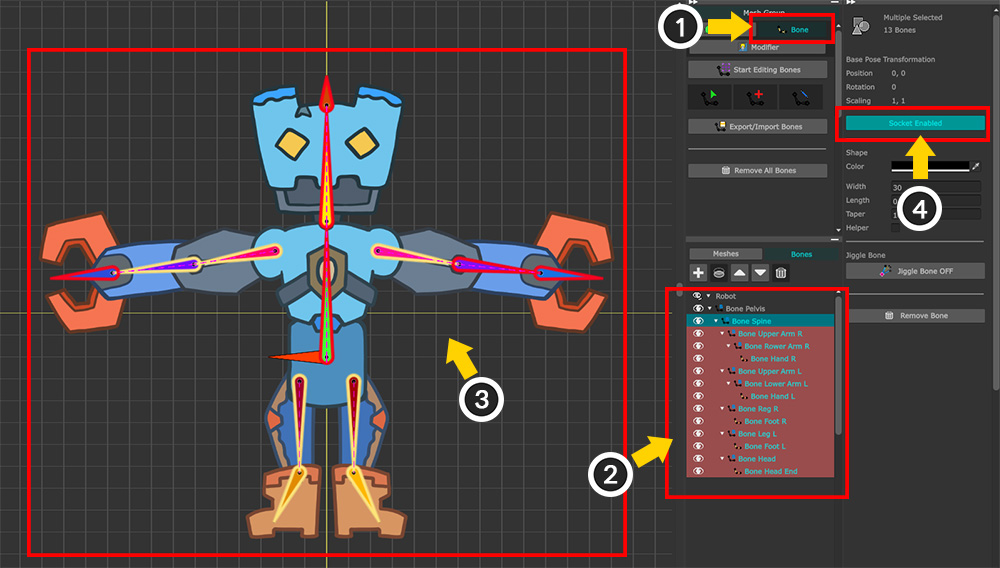The width and height of the screenshot is (1000, 568).
Task: Move selected item down with the down arrow
Action: [760, 273]
